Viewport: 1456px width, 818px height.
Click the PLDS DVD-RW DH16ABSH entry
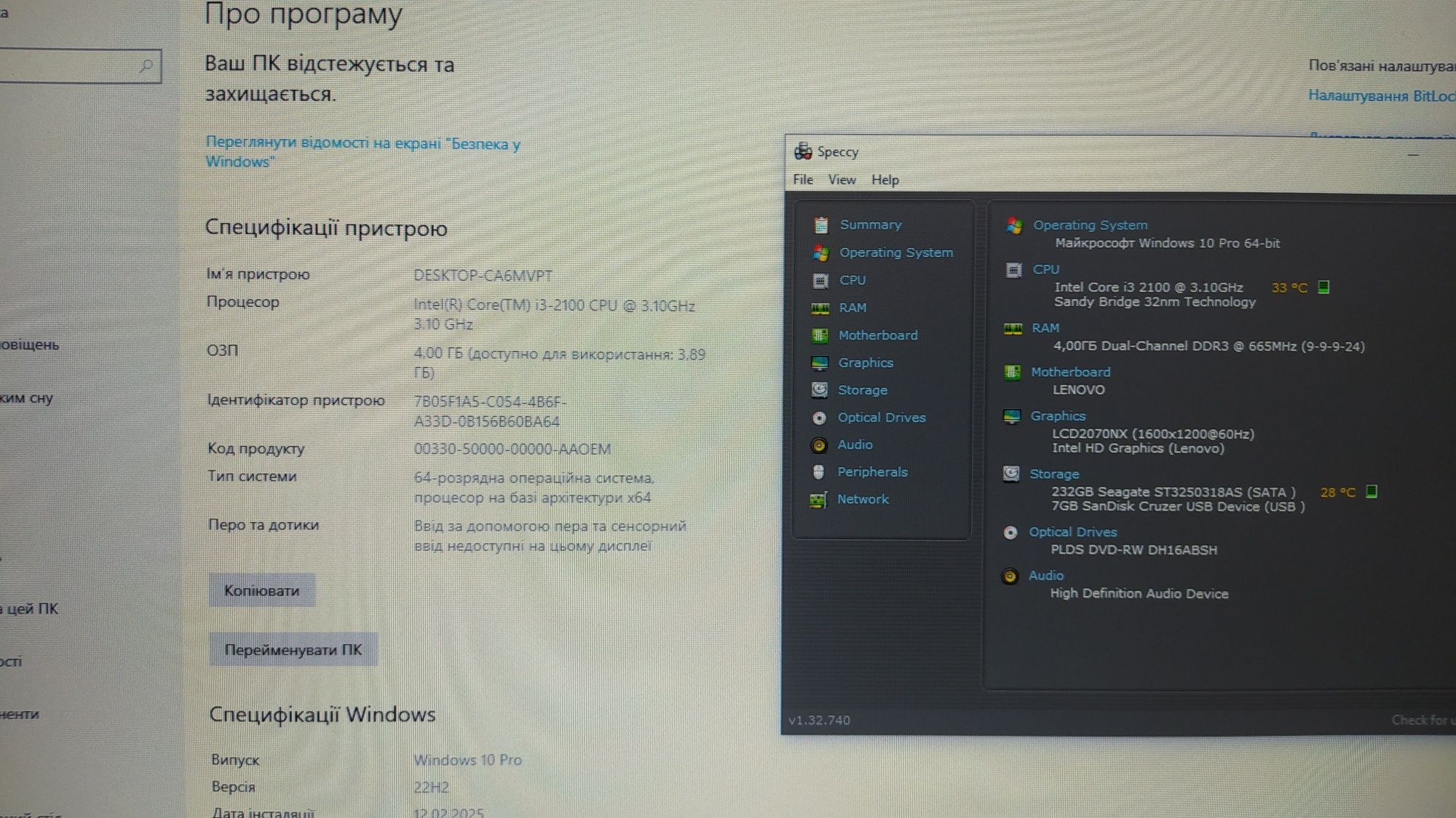tap(1133, 550)
